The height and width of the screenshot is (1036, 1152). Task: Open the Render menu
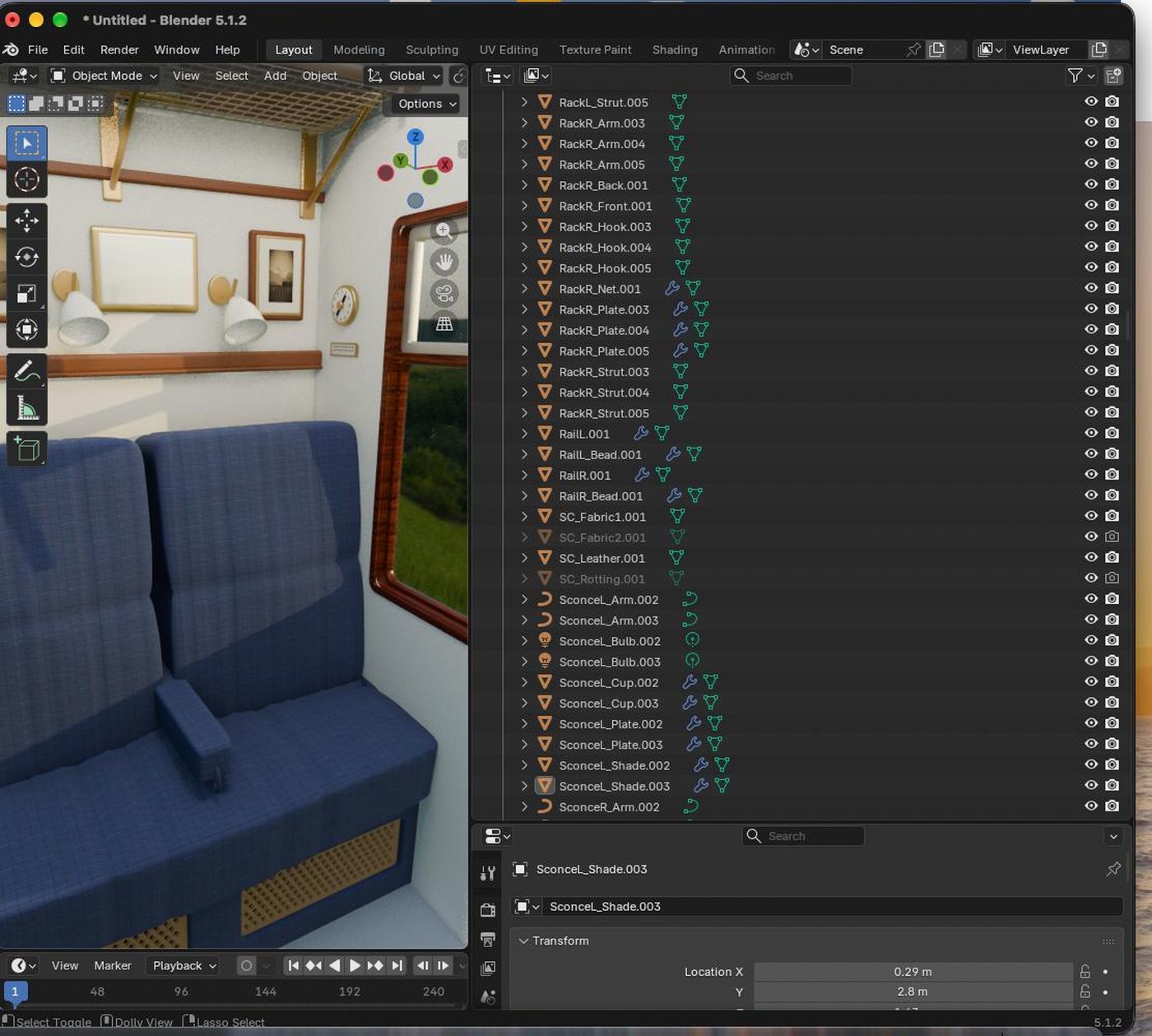click(119, 49)
